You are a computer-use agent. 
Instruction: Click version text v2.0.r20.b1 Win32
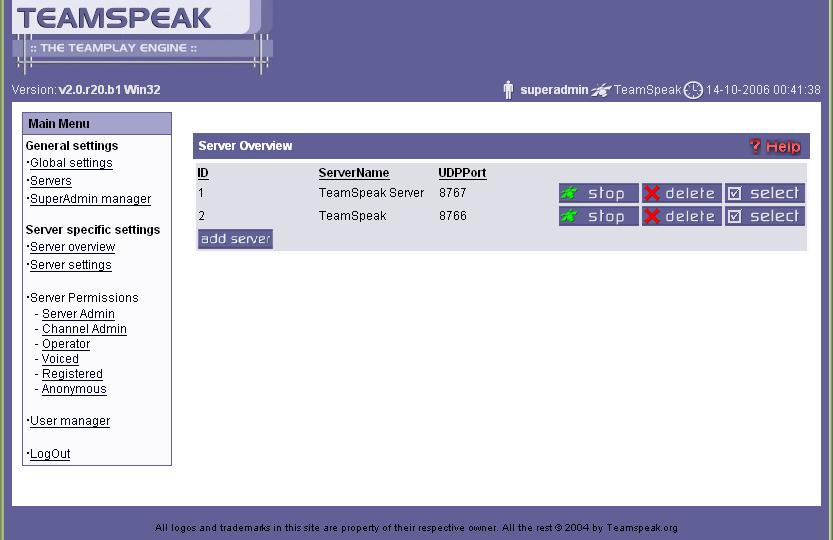[109, 90]
